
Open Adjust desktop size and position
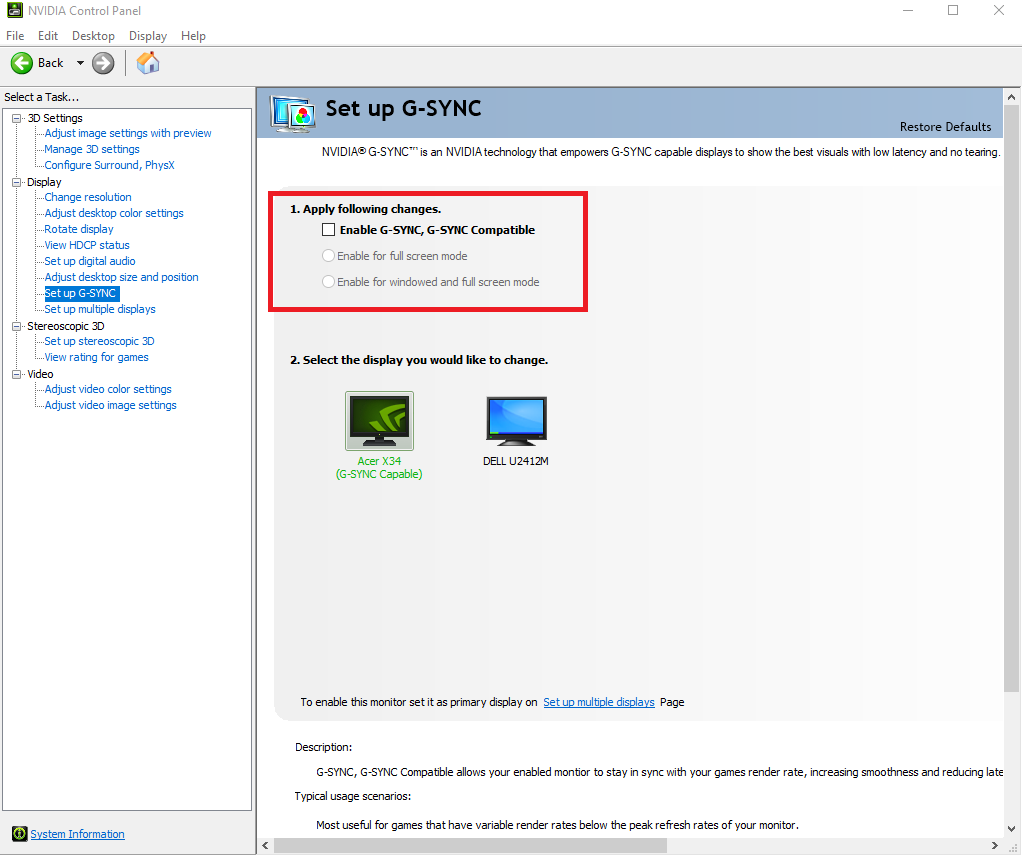(121, 277)
